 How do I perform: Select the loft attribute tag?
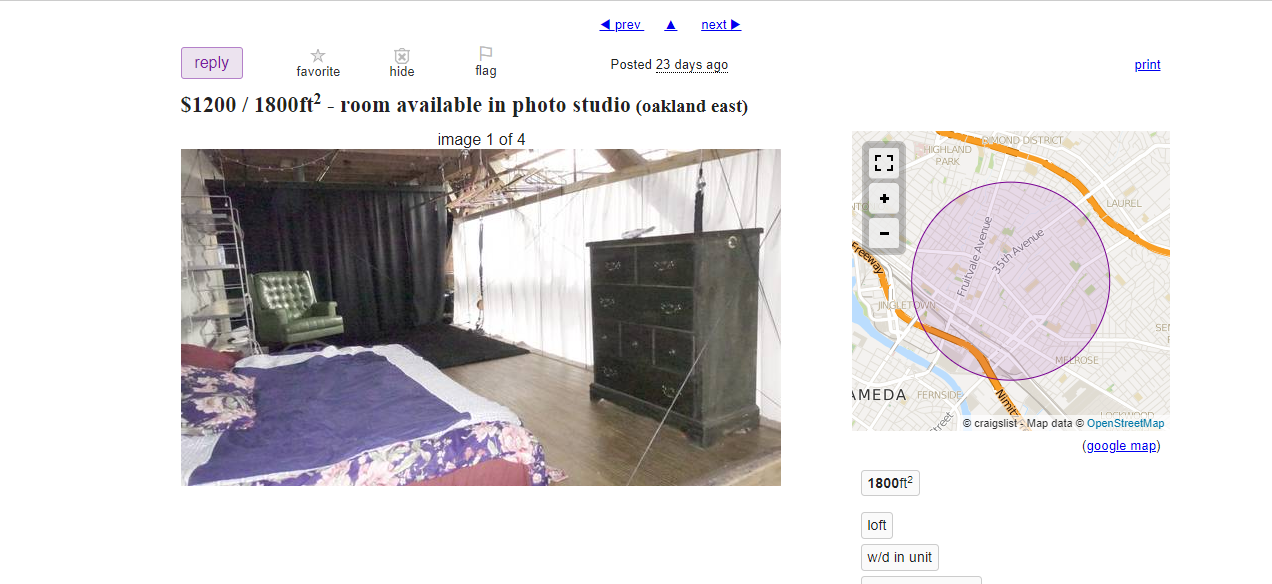pos(877,525)
